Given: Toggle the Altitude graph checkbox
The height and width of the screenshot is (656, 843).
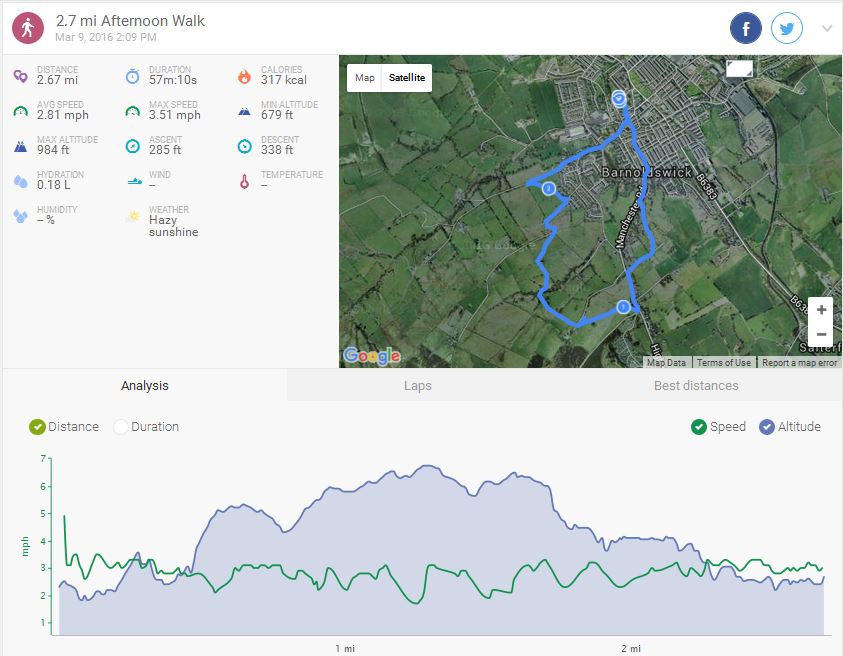Looking at the screenshot, I should click(x=767, y=427).
